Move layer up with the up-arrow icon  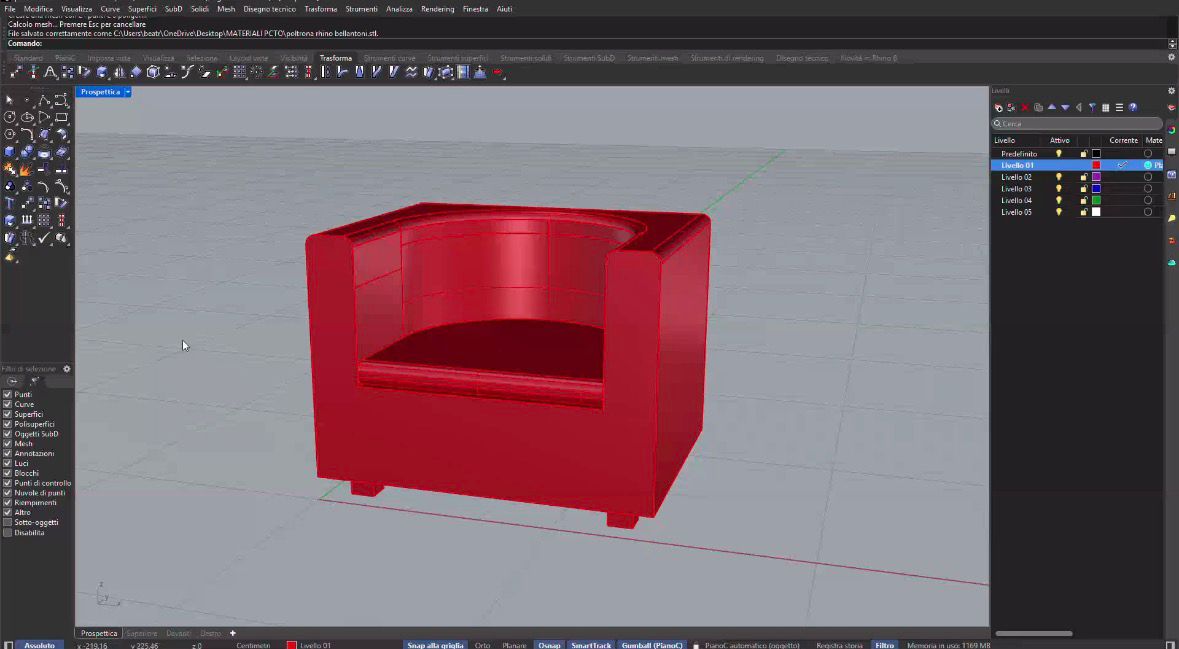tap(1051, 107)
